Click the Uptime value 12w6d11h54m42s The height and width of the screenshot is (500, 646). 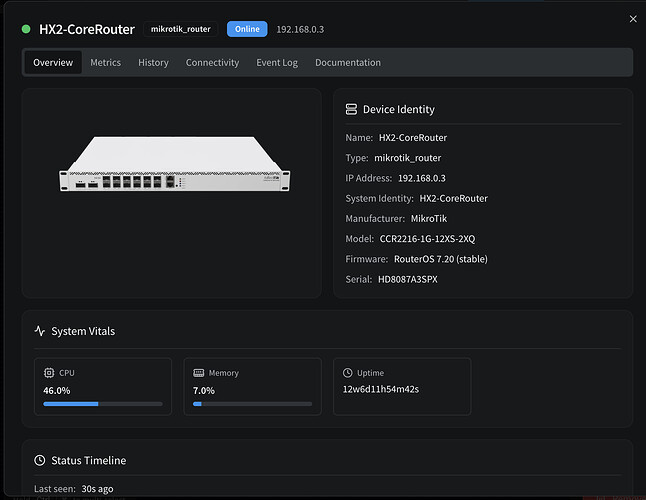381,389
